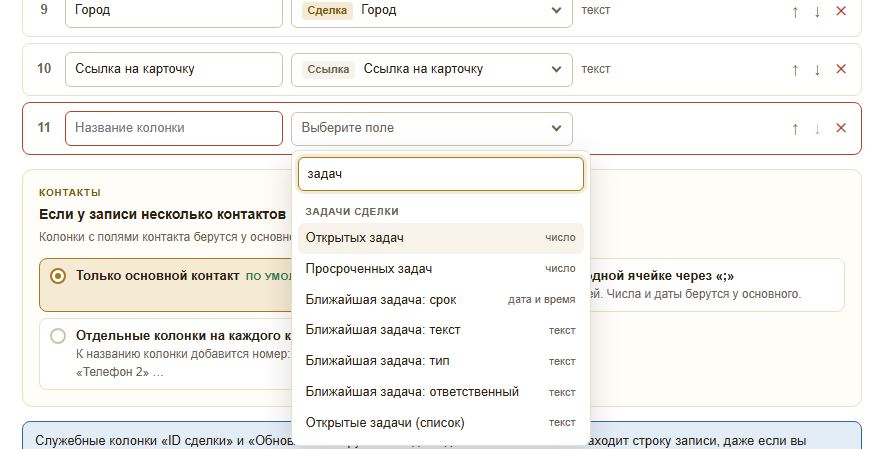Click the row number 11
The width and height of the screenshot is (884, 449).
44,127
